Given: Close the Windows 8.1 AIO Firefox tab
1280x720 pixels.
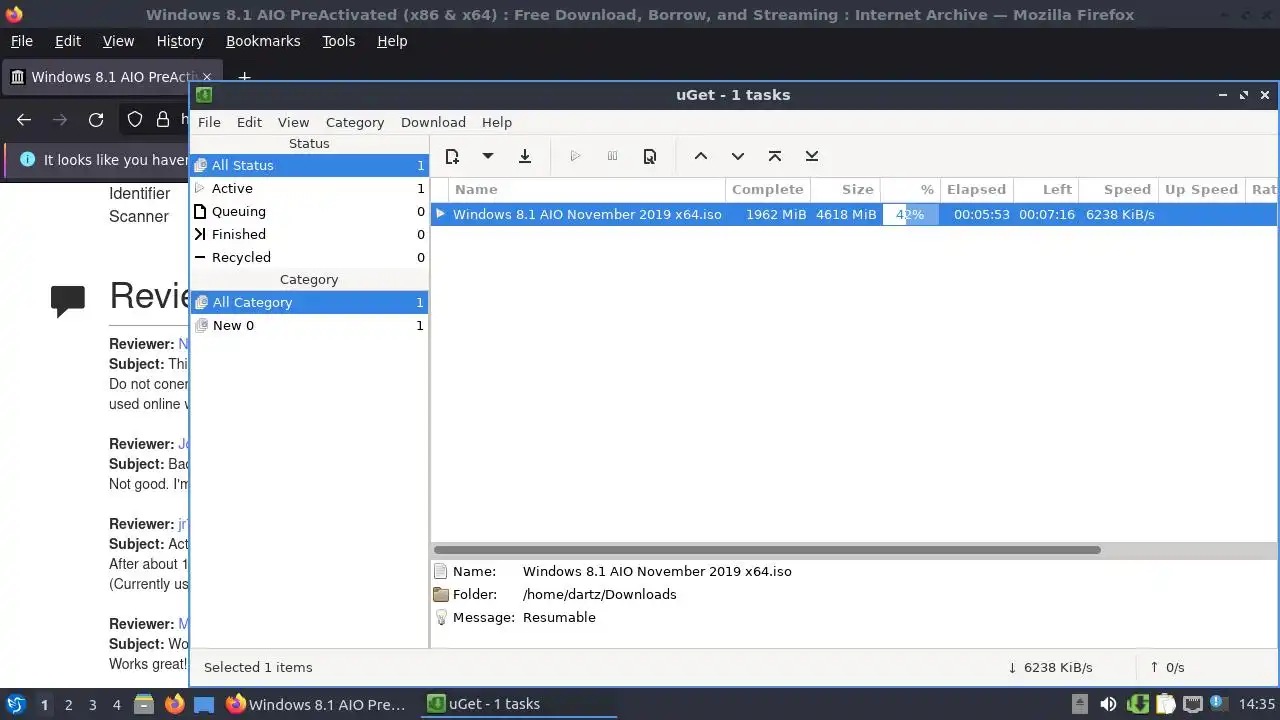Looking at the screenshot, I should [x=207, y=77].
